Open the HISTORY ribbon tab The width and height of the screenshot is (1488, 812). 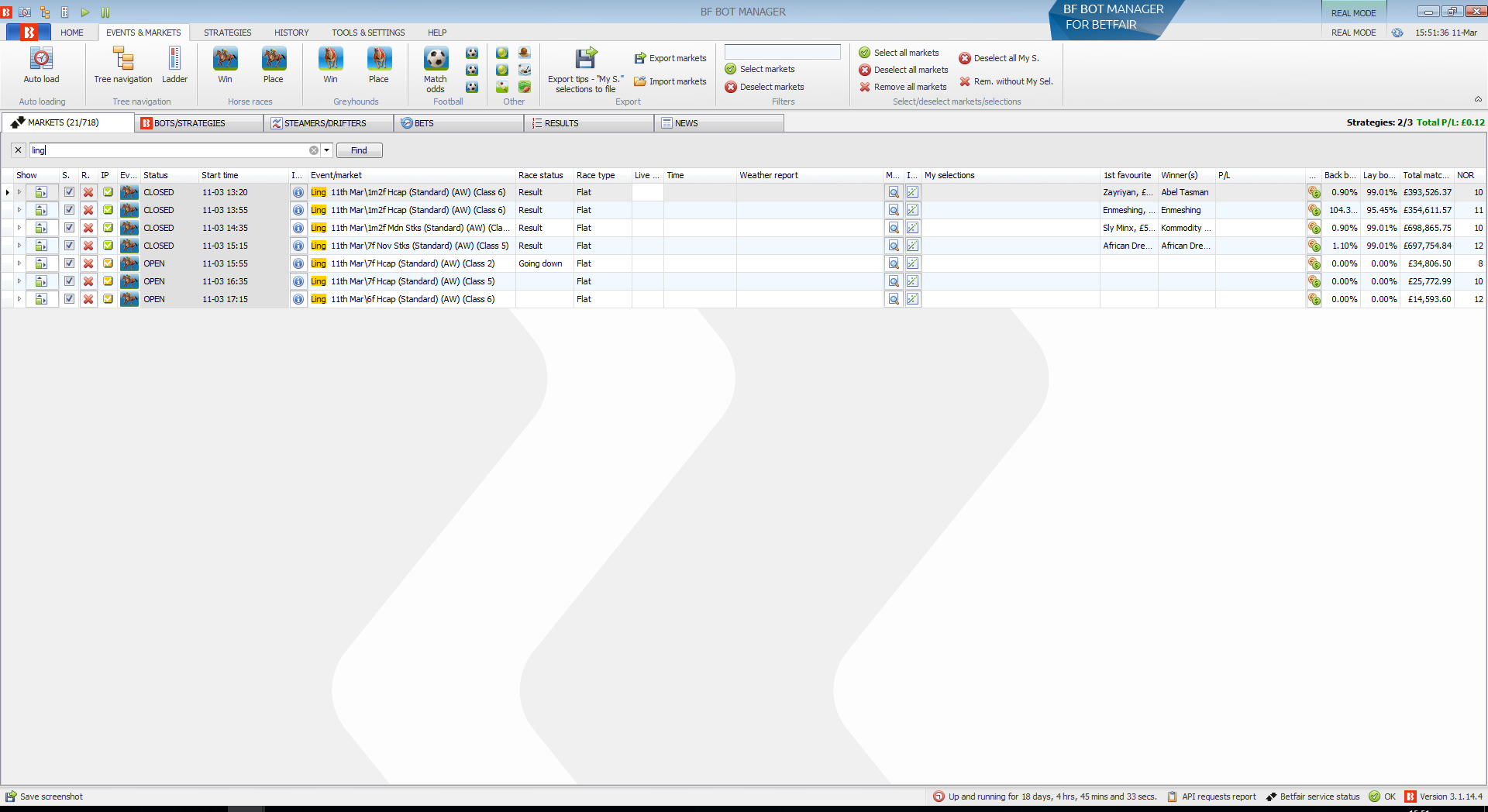click(x=291, y=33)
